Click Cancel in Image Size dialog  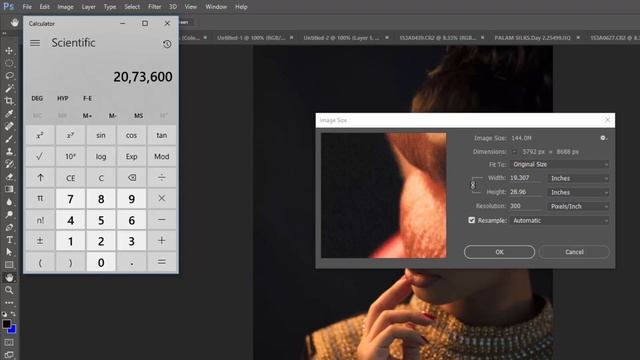tap(574, 252)
